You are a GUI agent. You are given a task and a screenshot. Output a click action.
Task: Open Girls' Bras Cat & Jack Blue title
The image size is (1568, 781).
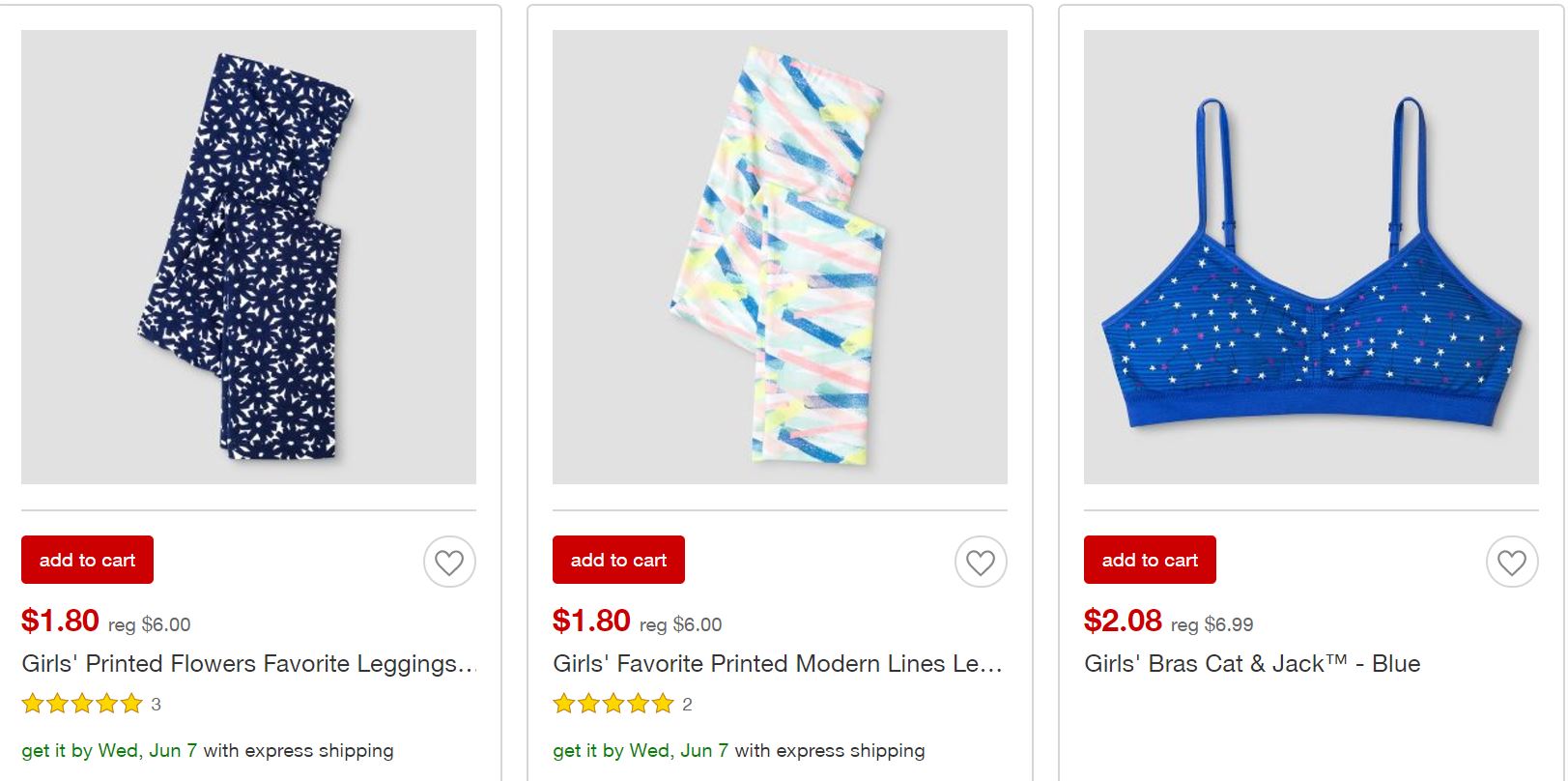click(x=1252, y=664)
